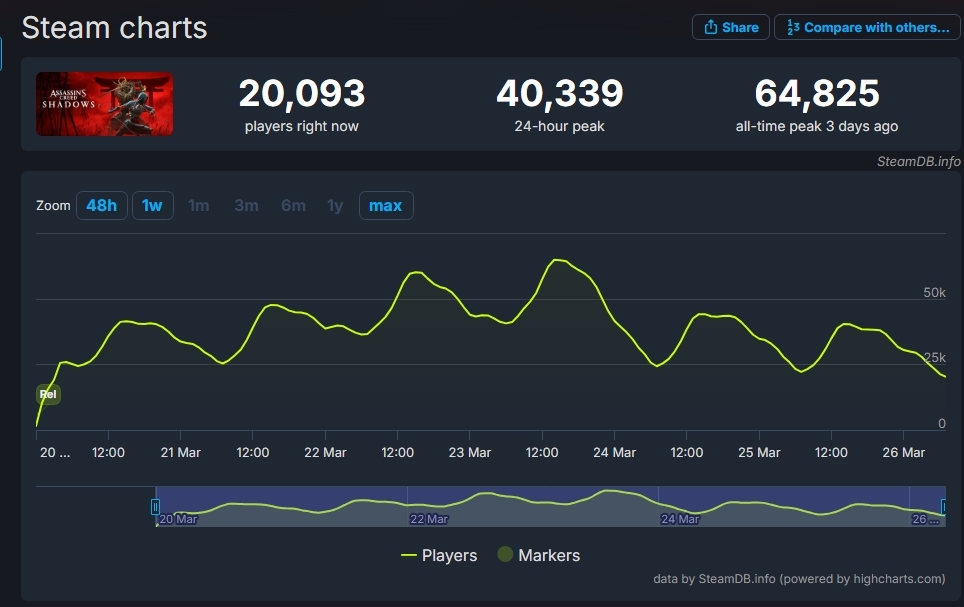Grab the right navigator range handle
This screenshot has height=607, width=964.
pyautogui.click(x=942, y=507)
